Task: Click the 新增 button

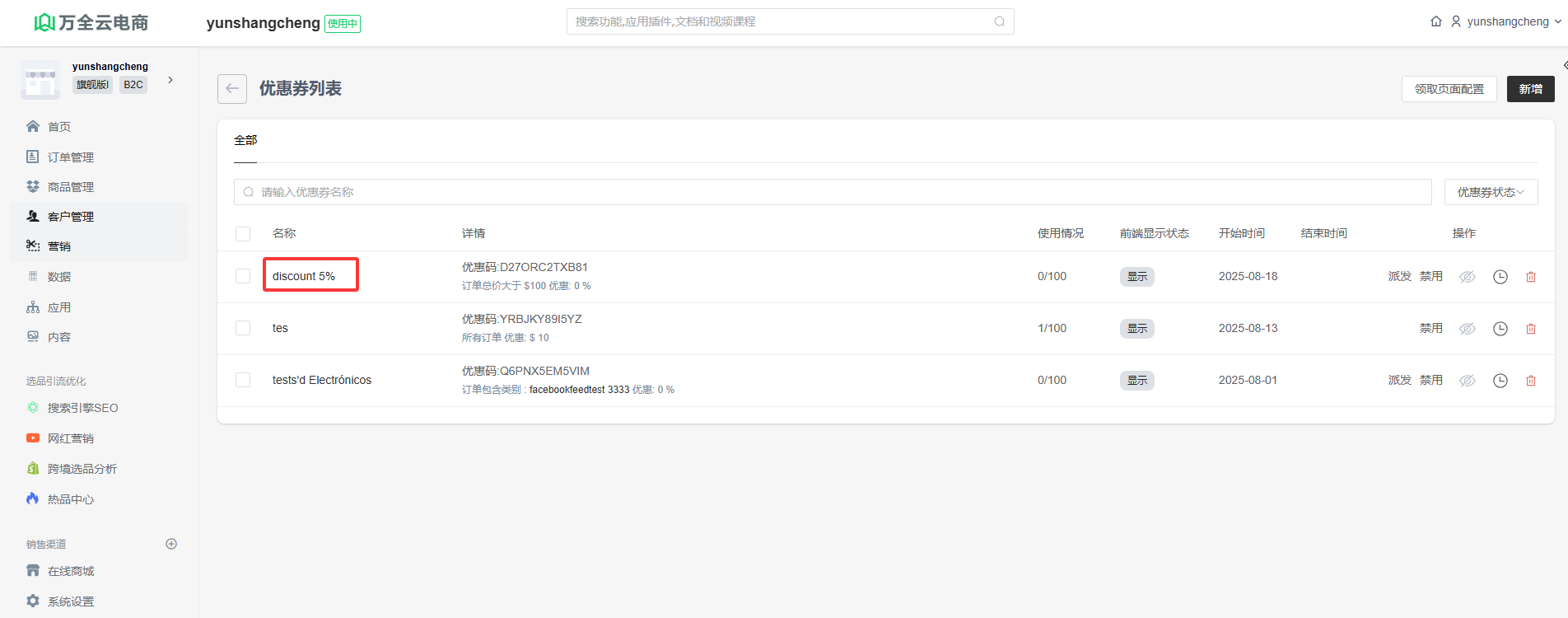Action: tap(1530, 89)
